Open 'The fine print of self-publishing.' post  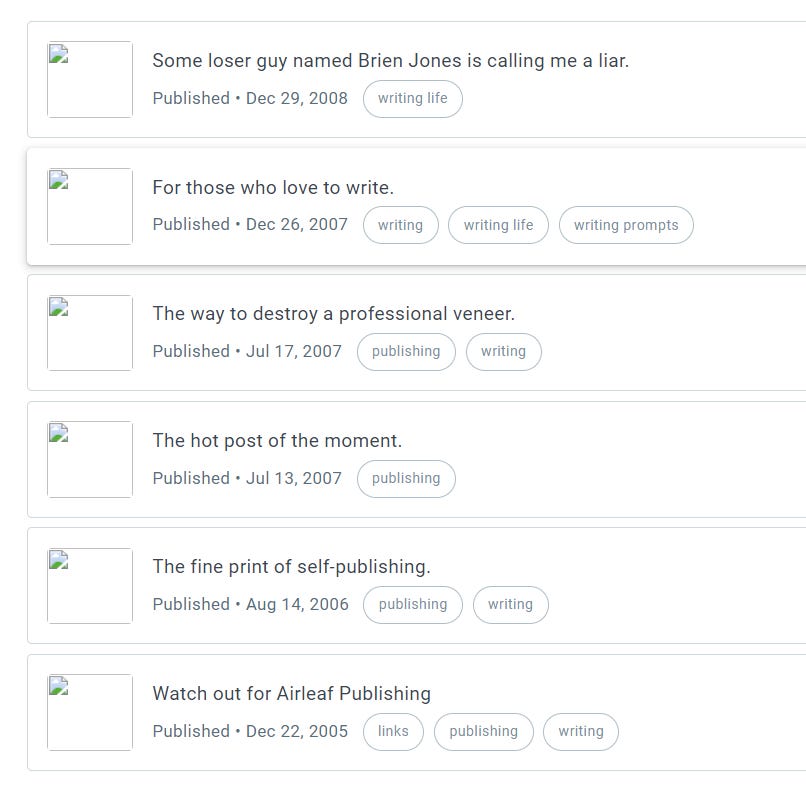291,566
